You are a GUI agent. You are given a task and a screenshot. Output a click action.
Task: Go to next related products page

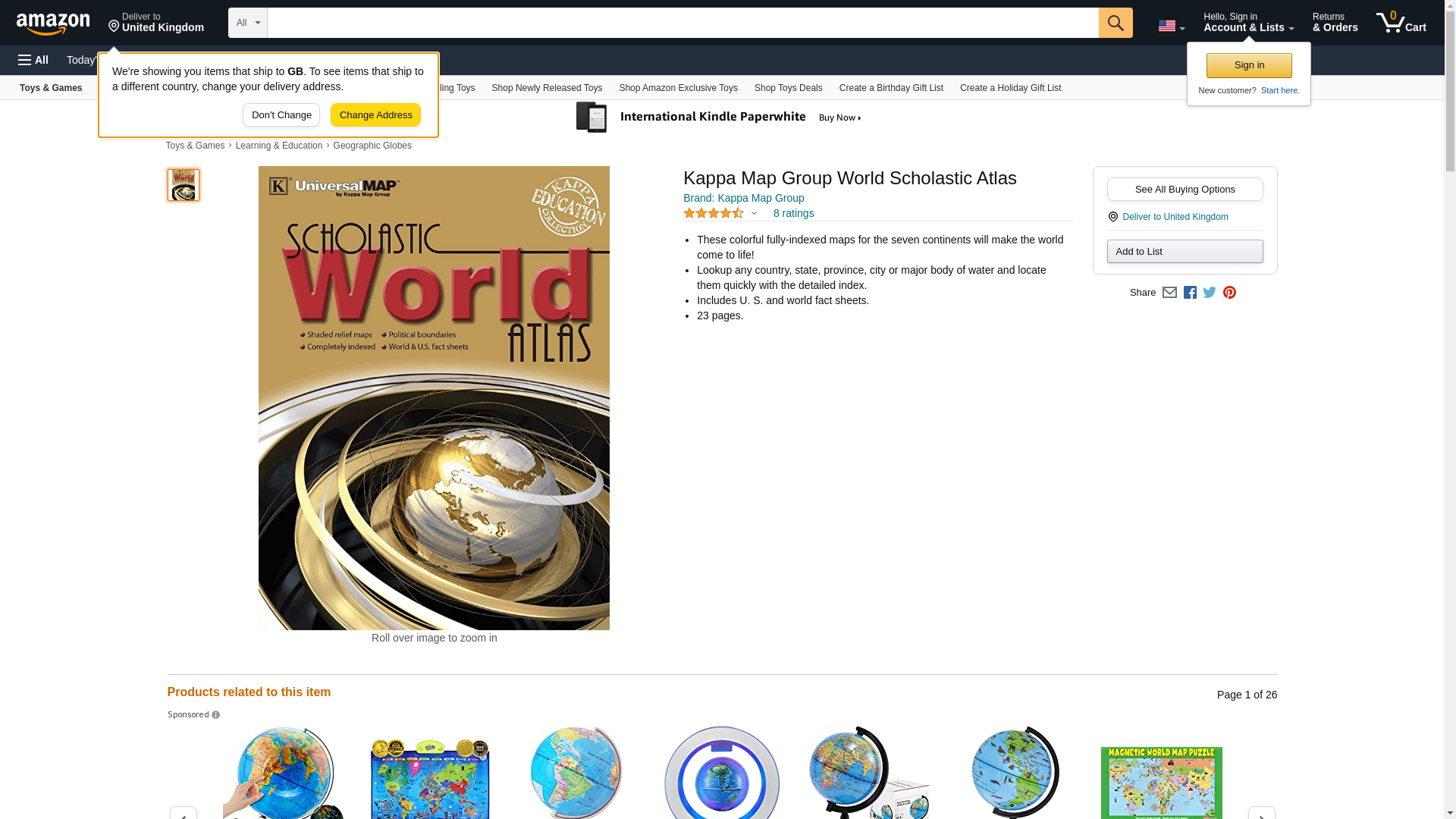[x=1261, y=813]
